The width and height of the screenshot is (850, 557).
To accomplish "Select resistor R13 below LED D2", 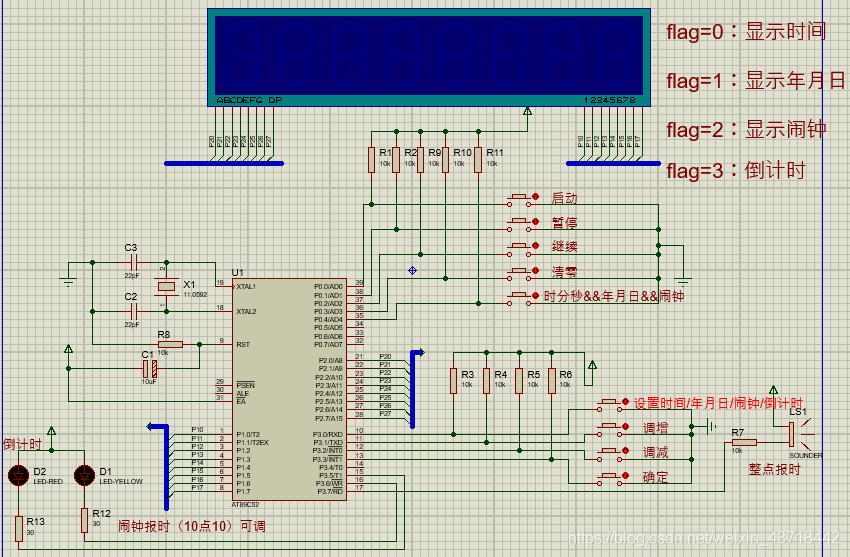I will [19, 529].
